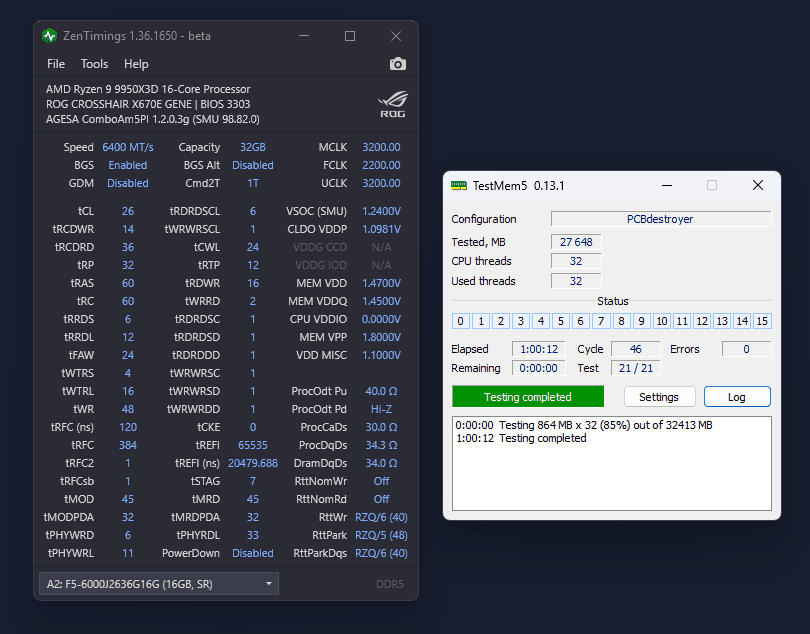Click the CPU threads value 32

coord(576,261)
